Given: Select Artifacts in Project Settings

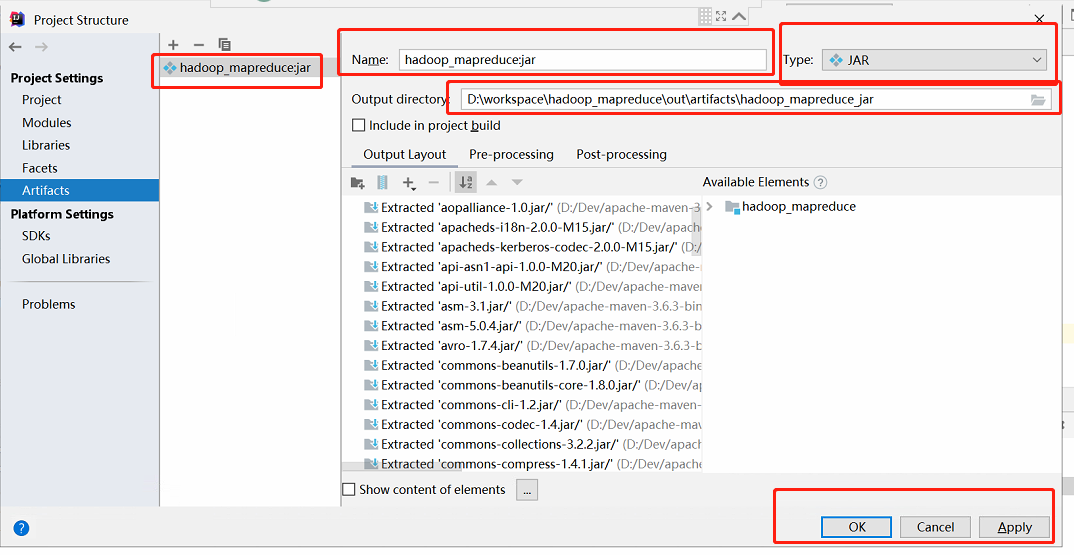Looking at the screenshot, I should 79,190.
